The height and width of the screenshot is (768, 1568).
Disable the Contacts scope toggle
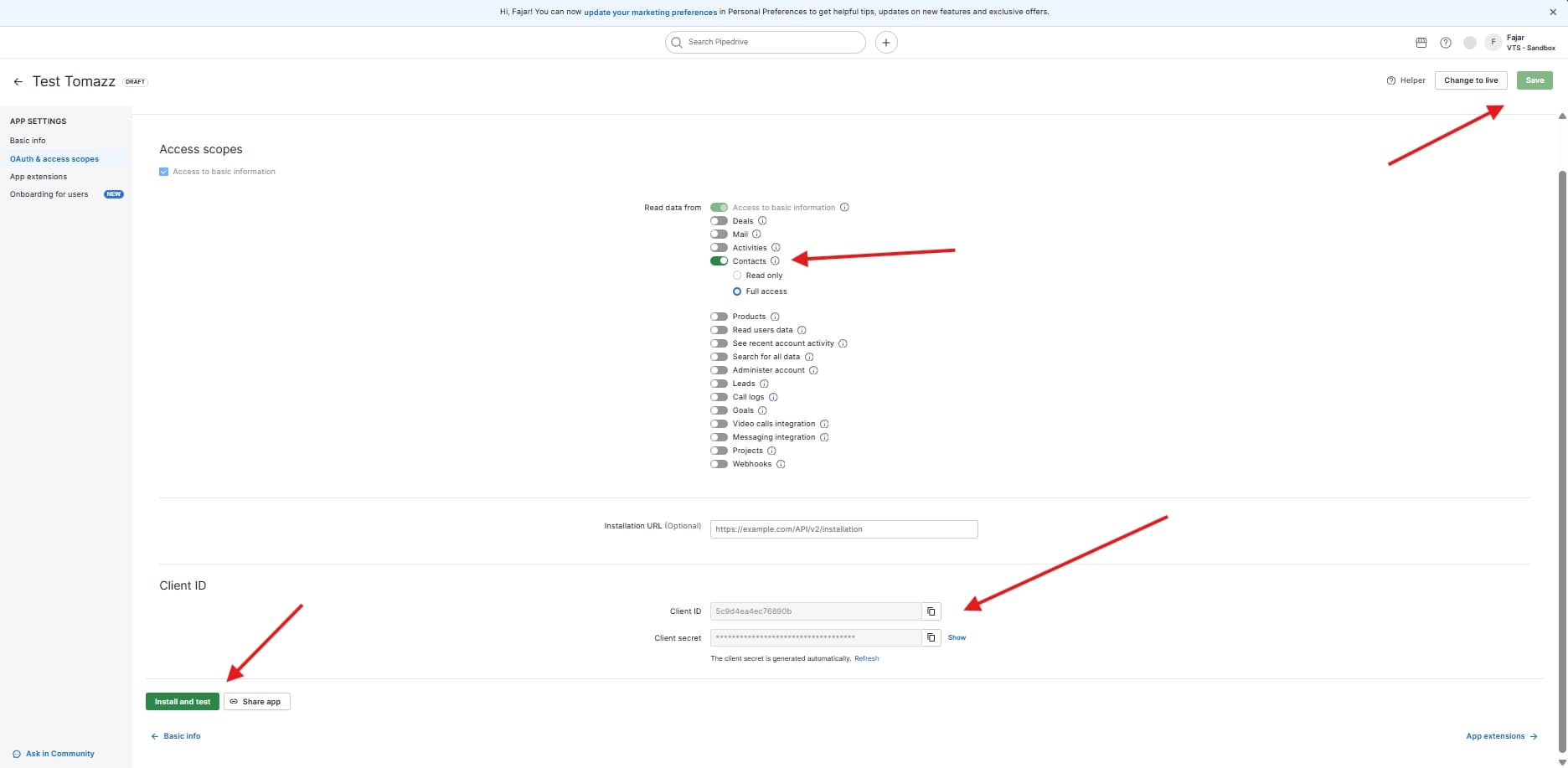pyautogui.click(x=719, y=261)
